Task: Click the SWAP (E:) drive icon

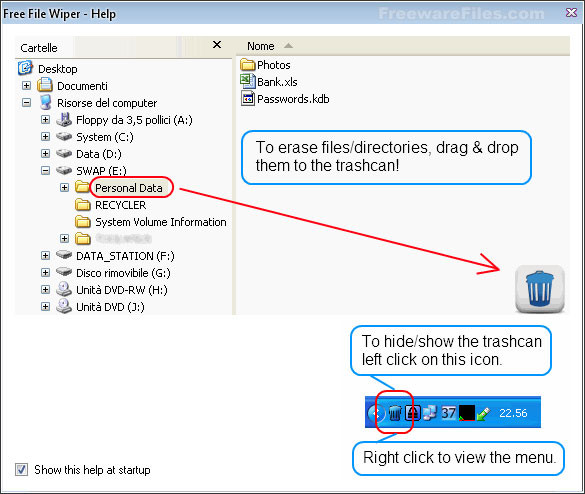Action: click(64, 171)
